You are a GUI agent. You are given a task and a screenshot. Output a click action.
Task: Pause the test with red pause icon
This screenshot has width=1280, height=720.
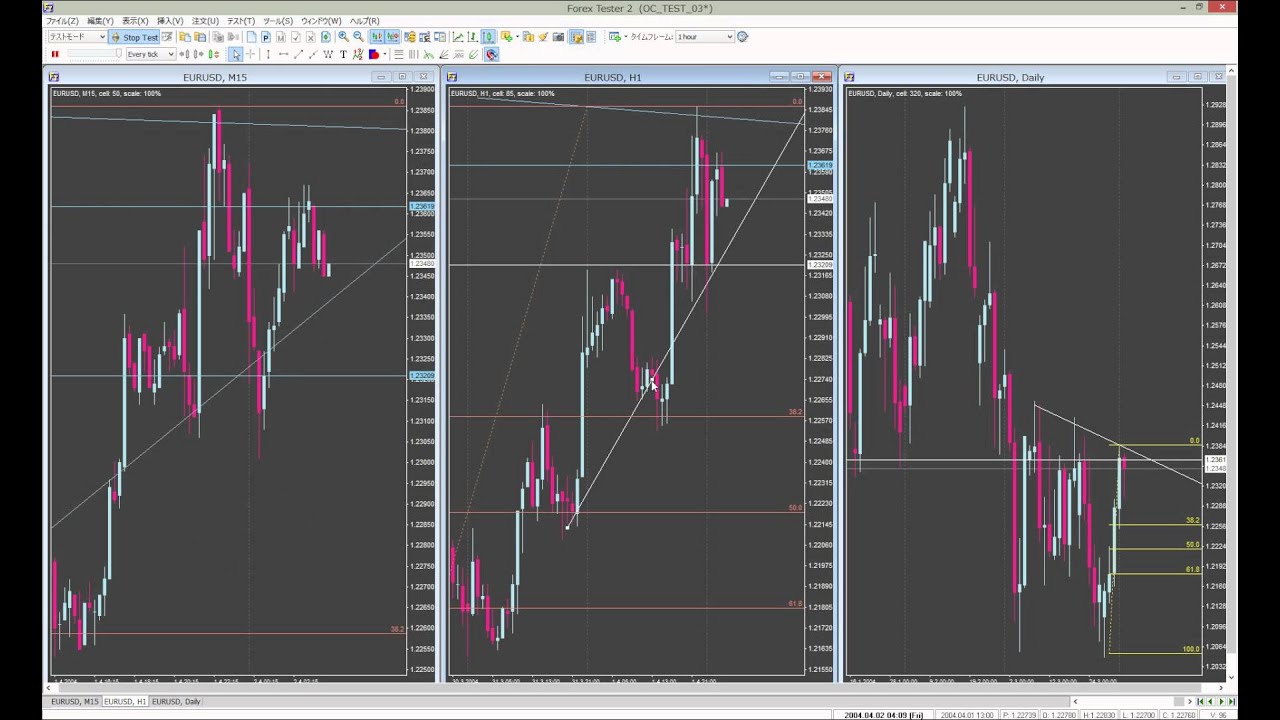55,54
